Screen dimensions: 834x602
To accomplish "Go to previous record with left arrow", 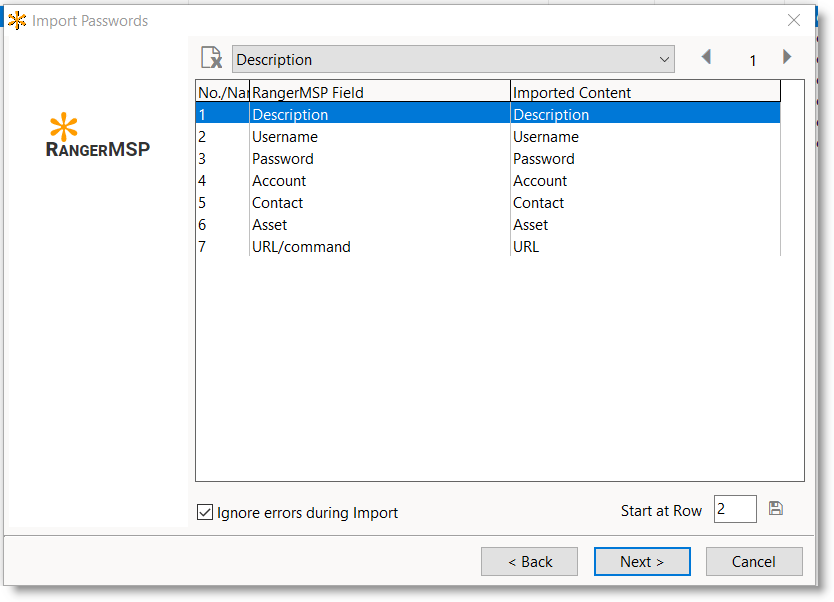I will 706,58.
